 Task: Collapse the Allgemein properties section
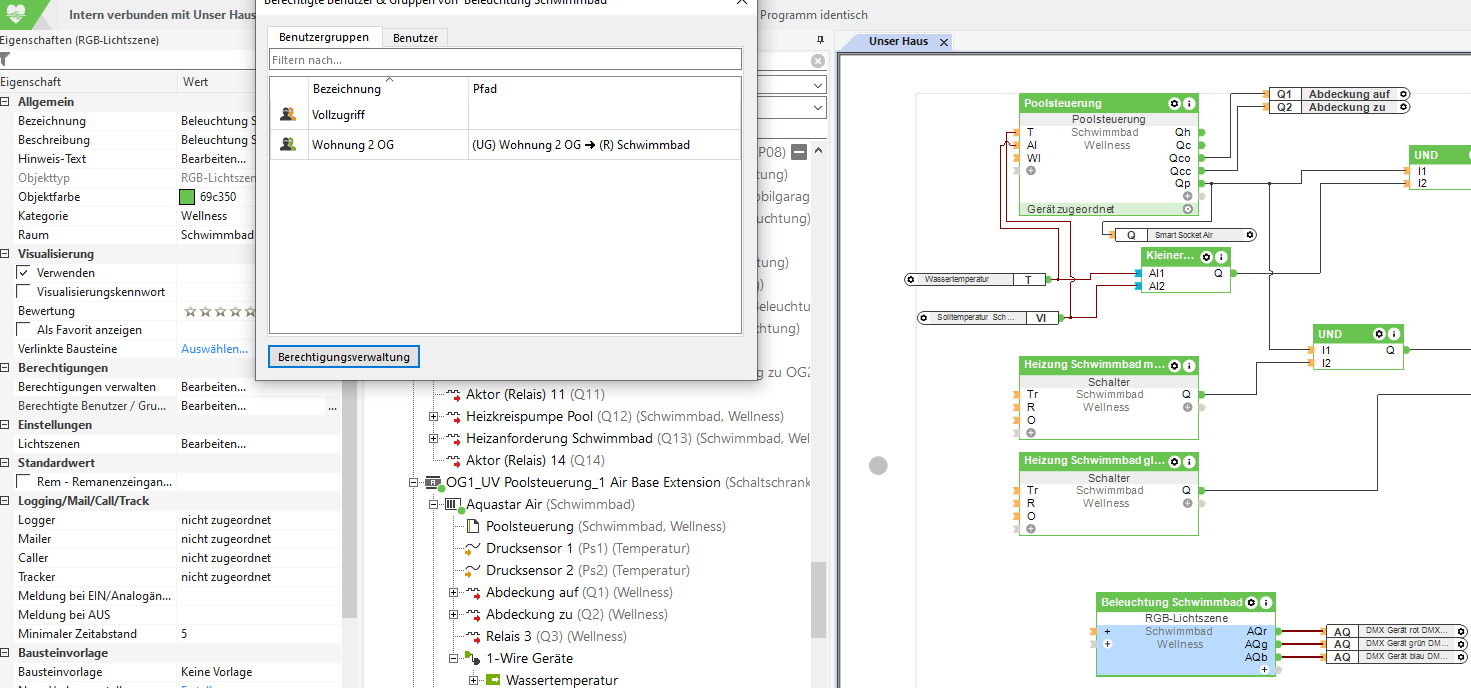[6, 102]
